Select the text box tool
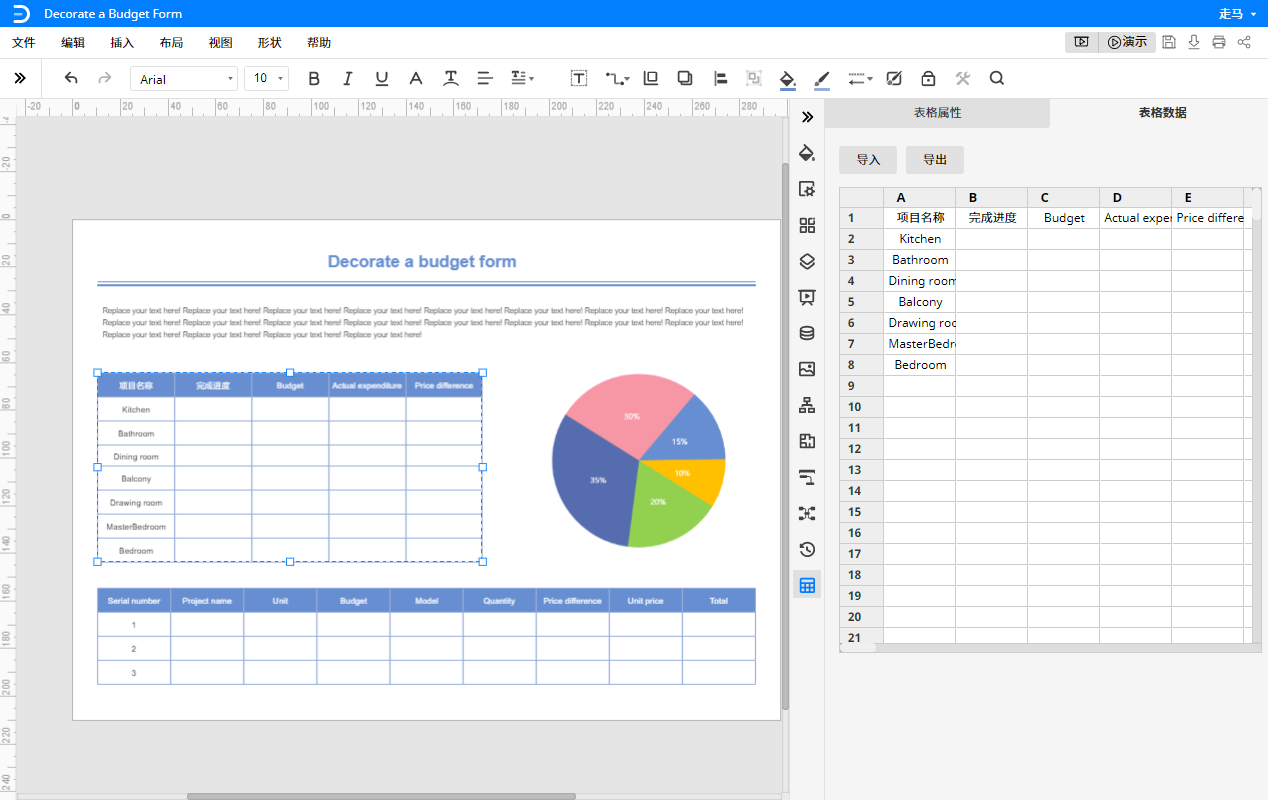 579,78
